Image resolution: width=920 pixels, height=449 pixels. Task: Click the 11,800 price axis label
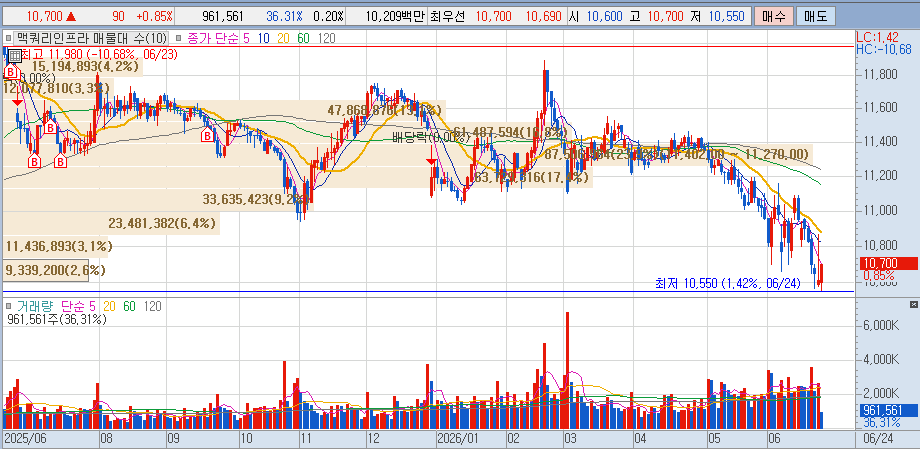[880, 75]
